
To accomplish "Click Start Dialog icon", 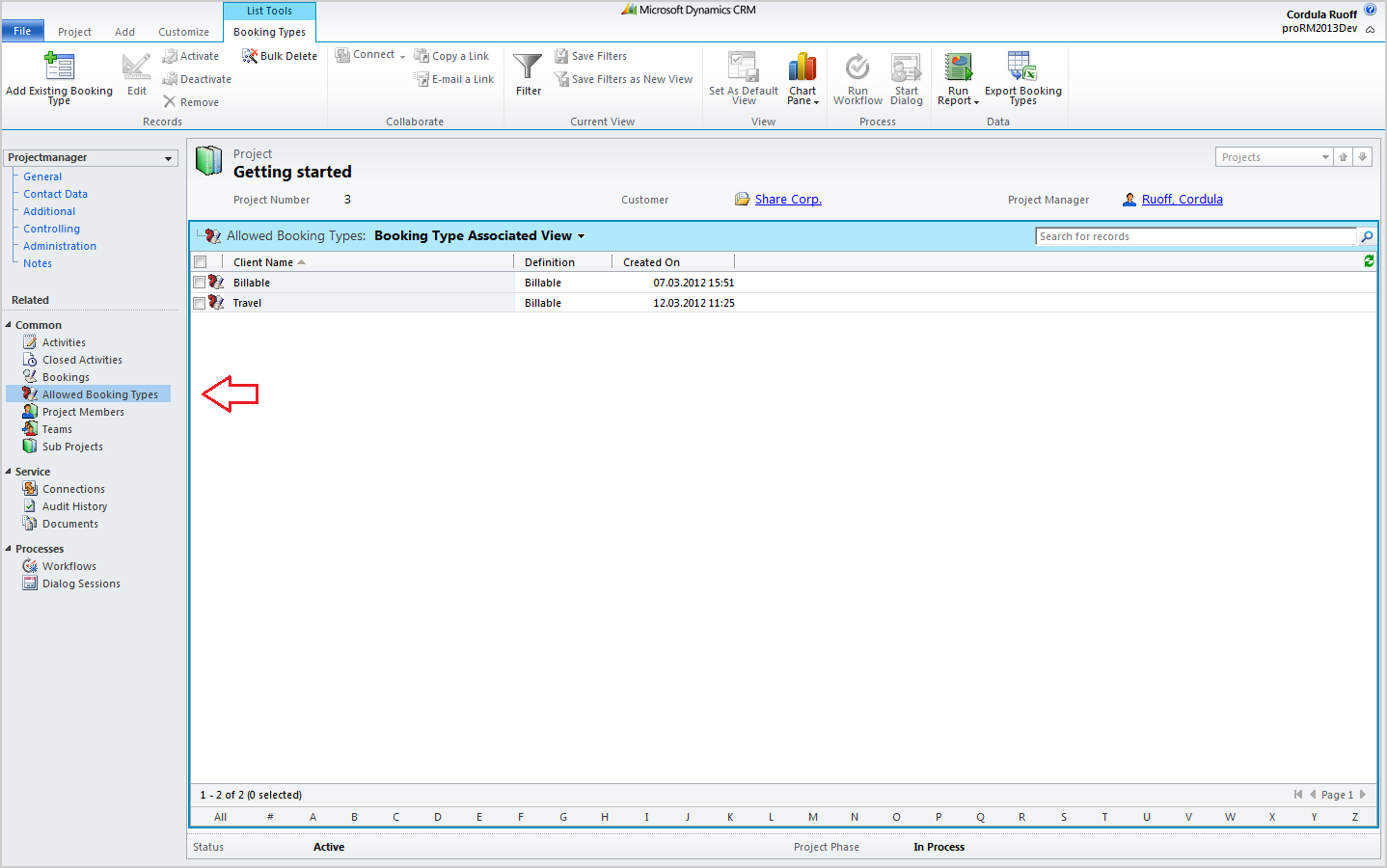I will (906, 68).
